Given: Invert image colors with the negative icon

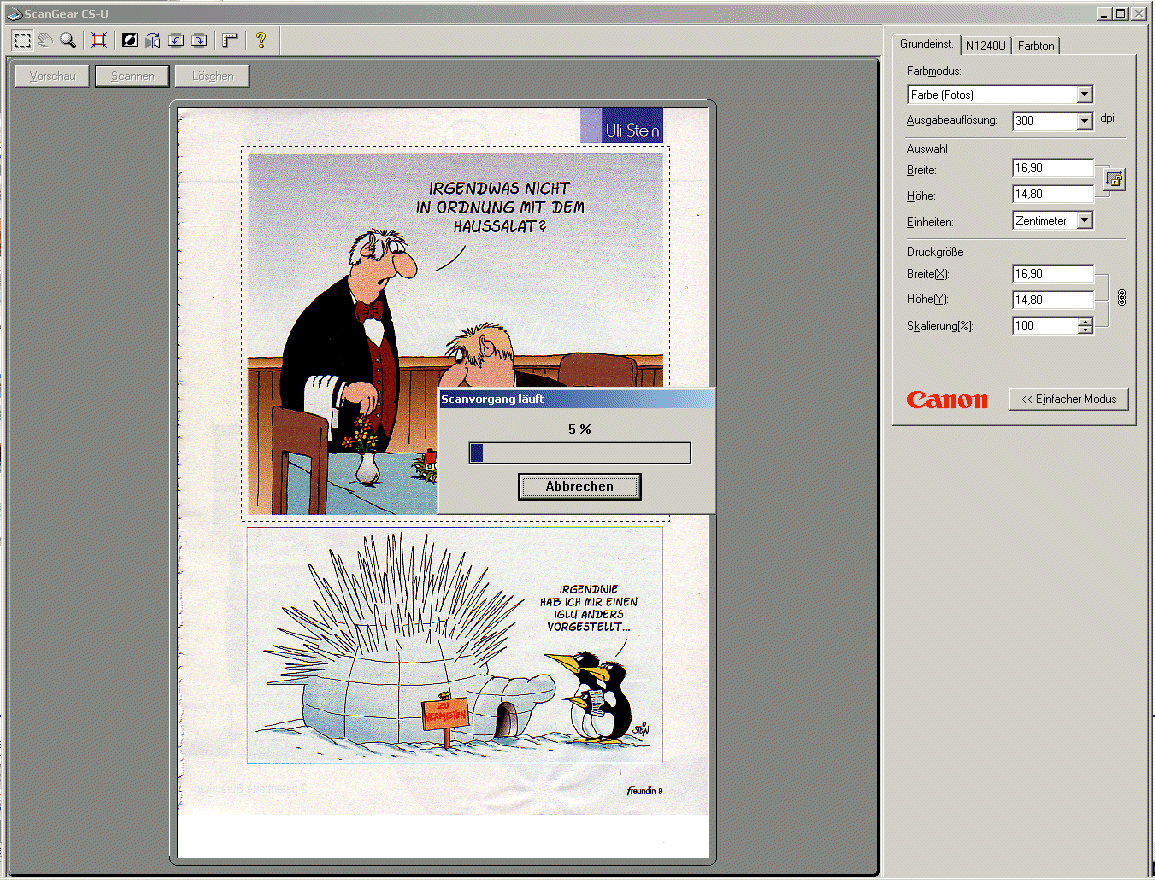Looking at the screenshot, I should (x=130, y=41).
